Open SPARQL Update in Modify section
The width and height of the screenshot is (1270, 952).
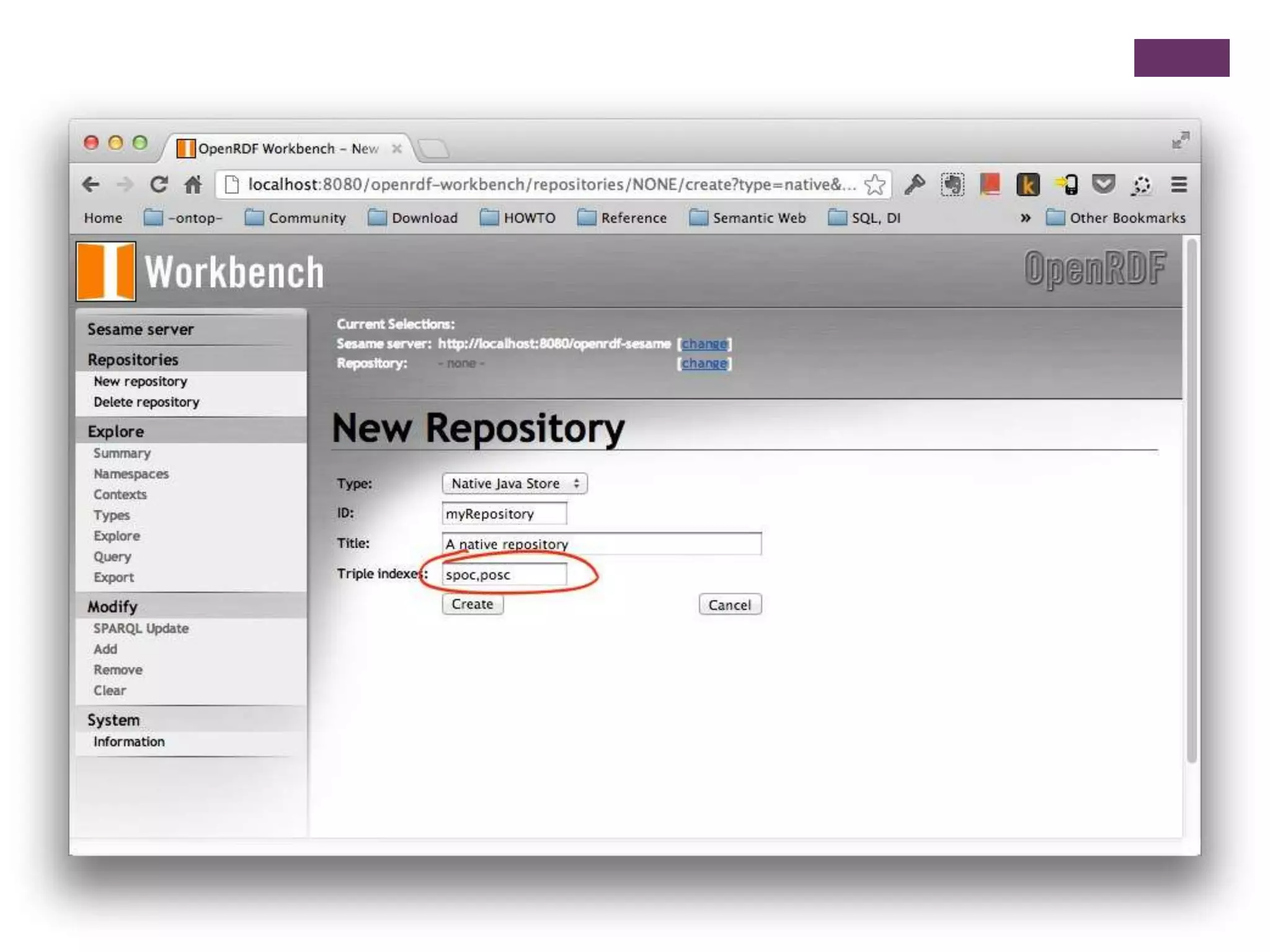(141, 628)
